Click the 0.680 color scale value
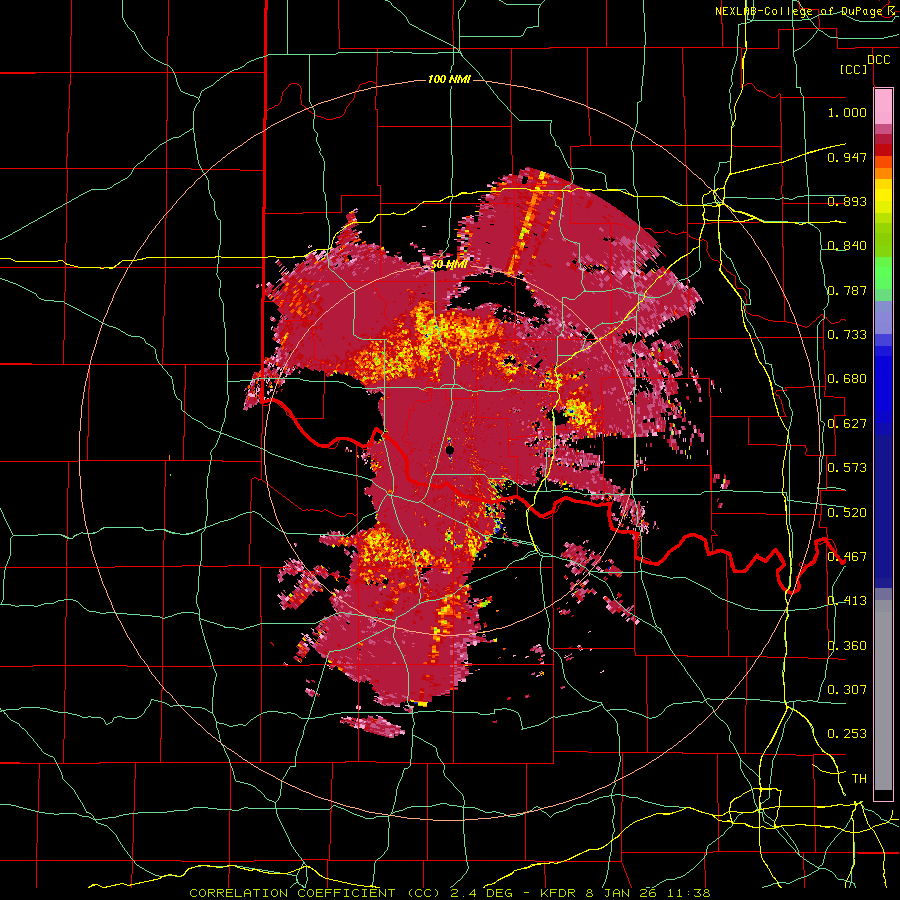 pyautogui.click(x=847, y=379)
